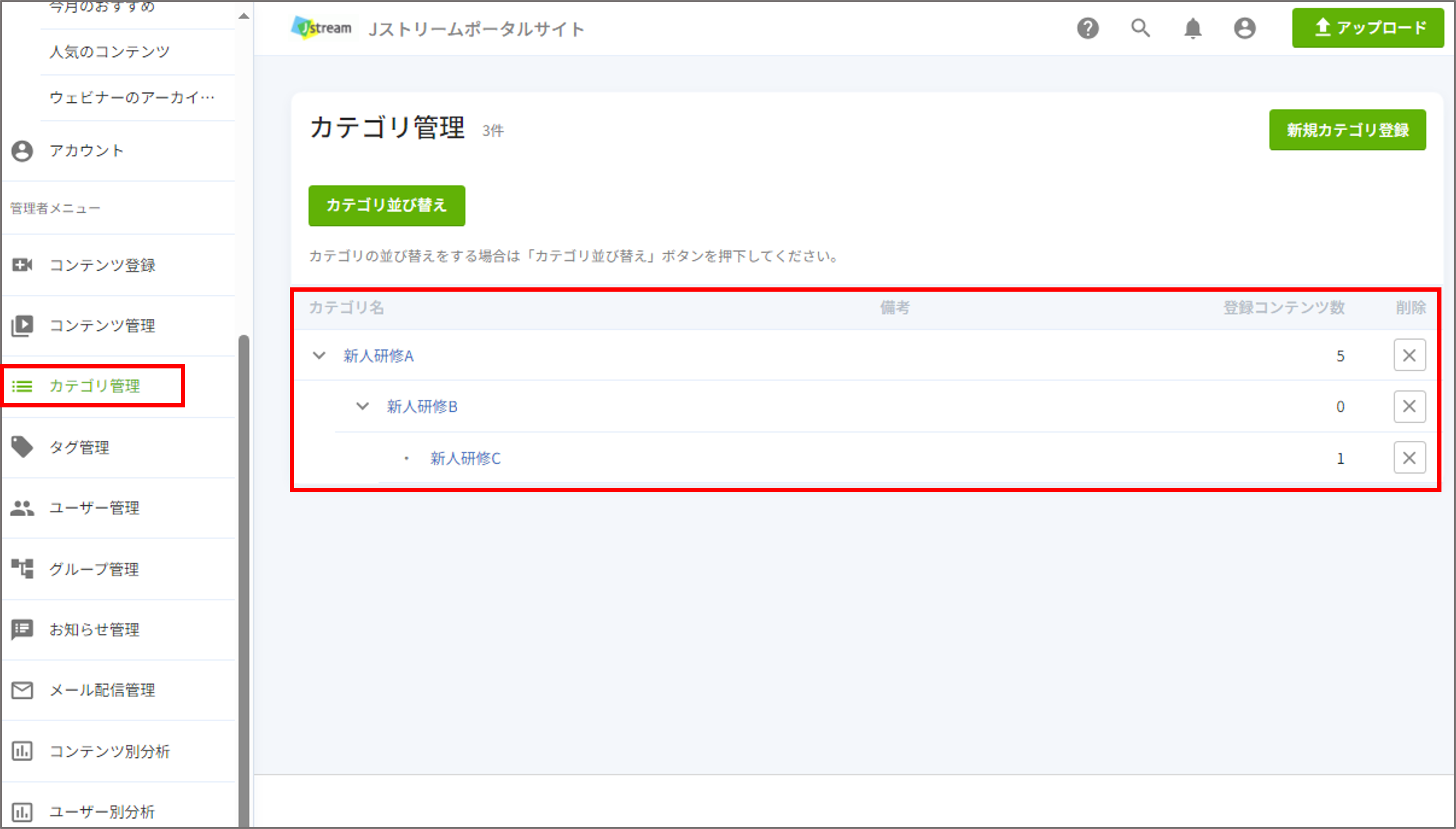Click the Jstream logo
Viewport: 1456px width, 829px height.
(x=322, y=28)
